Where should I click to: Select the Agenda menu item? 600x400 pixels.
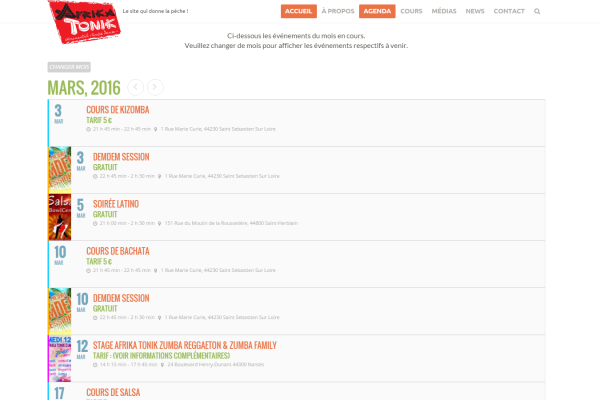click(x=377, y=11)
